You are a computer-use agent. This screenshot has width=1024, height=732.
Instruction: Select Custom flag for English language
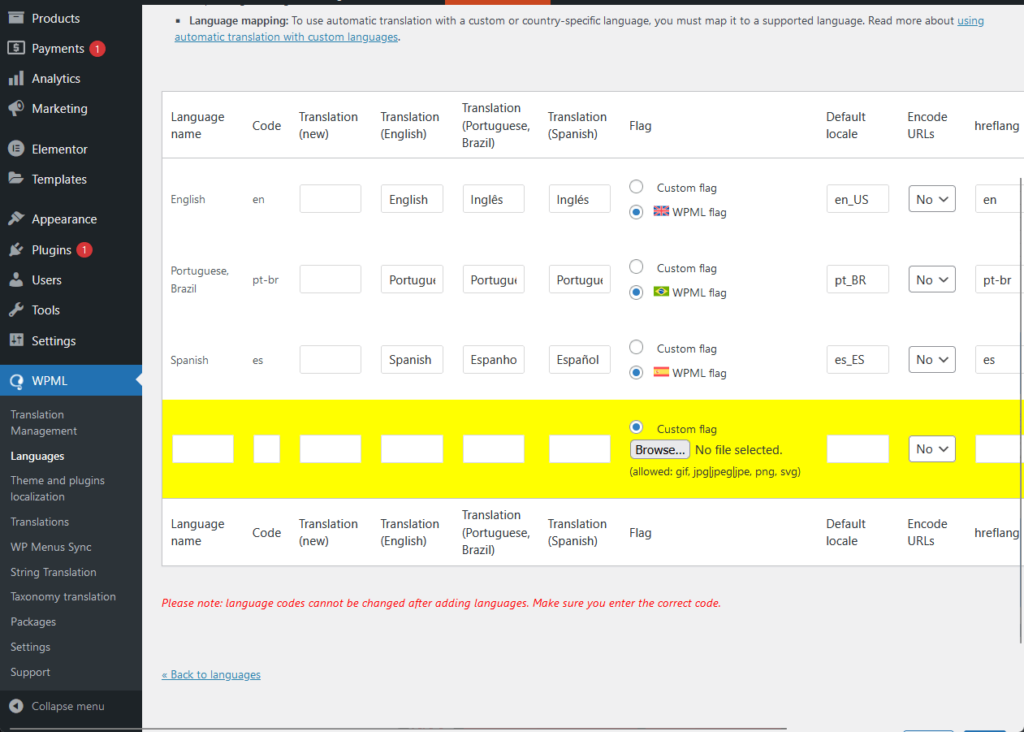coord(636,187)
